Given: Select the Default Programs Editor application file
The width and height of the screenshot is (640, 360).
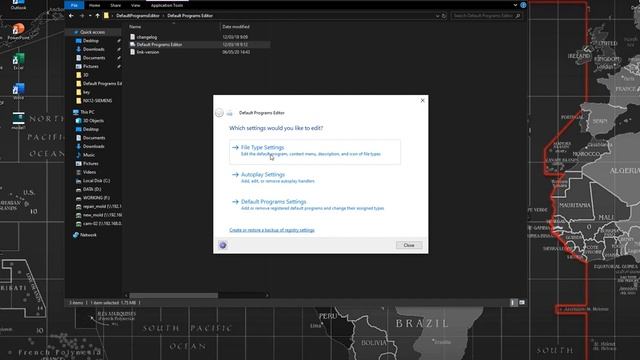Looking at the screenshot, I should coord(159,44).
